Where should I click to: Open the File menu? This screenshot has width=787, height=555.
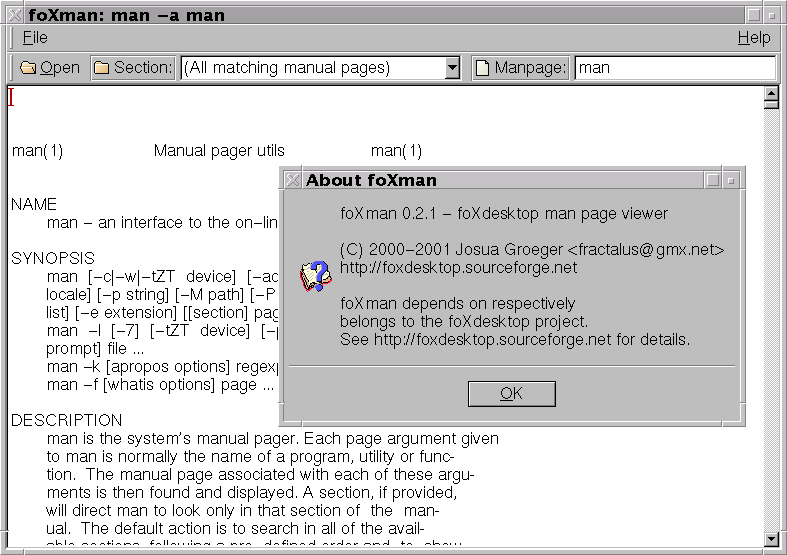[35, 38]
